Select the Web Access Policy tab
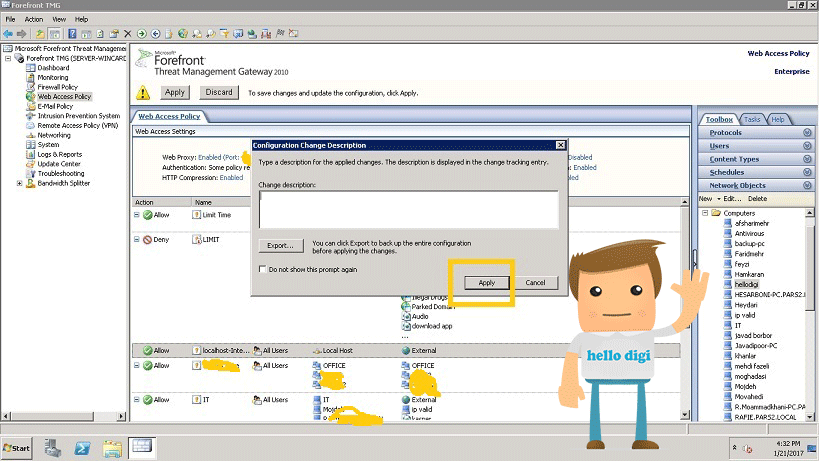This screenshot has height=461, width=819. 169,116
